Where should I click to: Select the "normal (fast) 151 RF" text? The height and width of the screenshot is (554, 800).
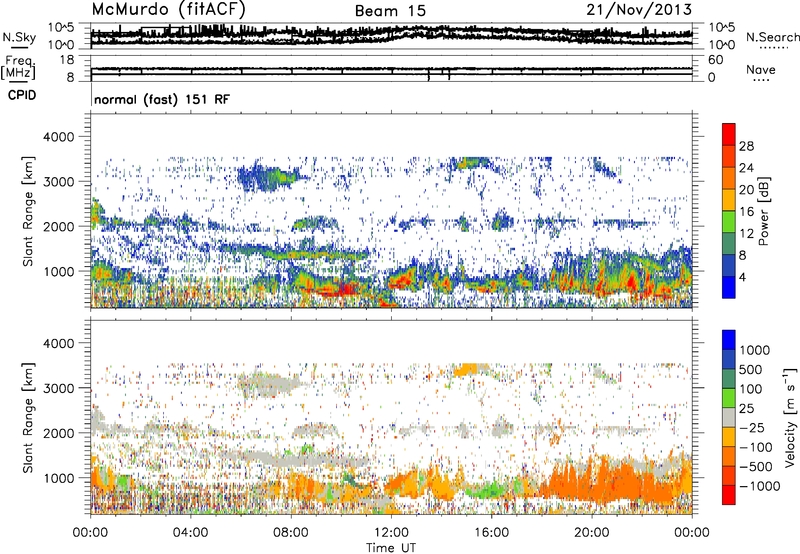(x=162, y=99)
